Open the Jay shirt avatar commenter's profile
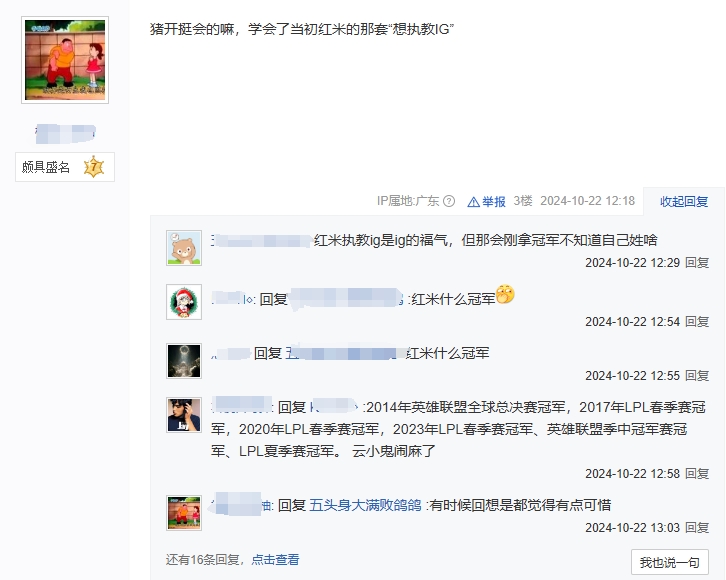 coord(184,415)
